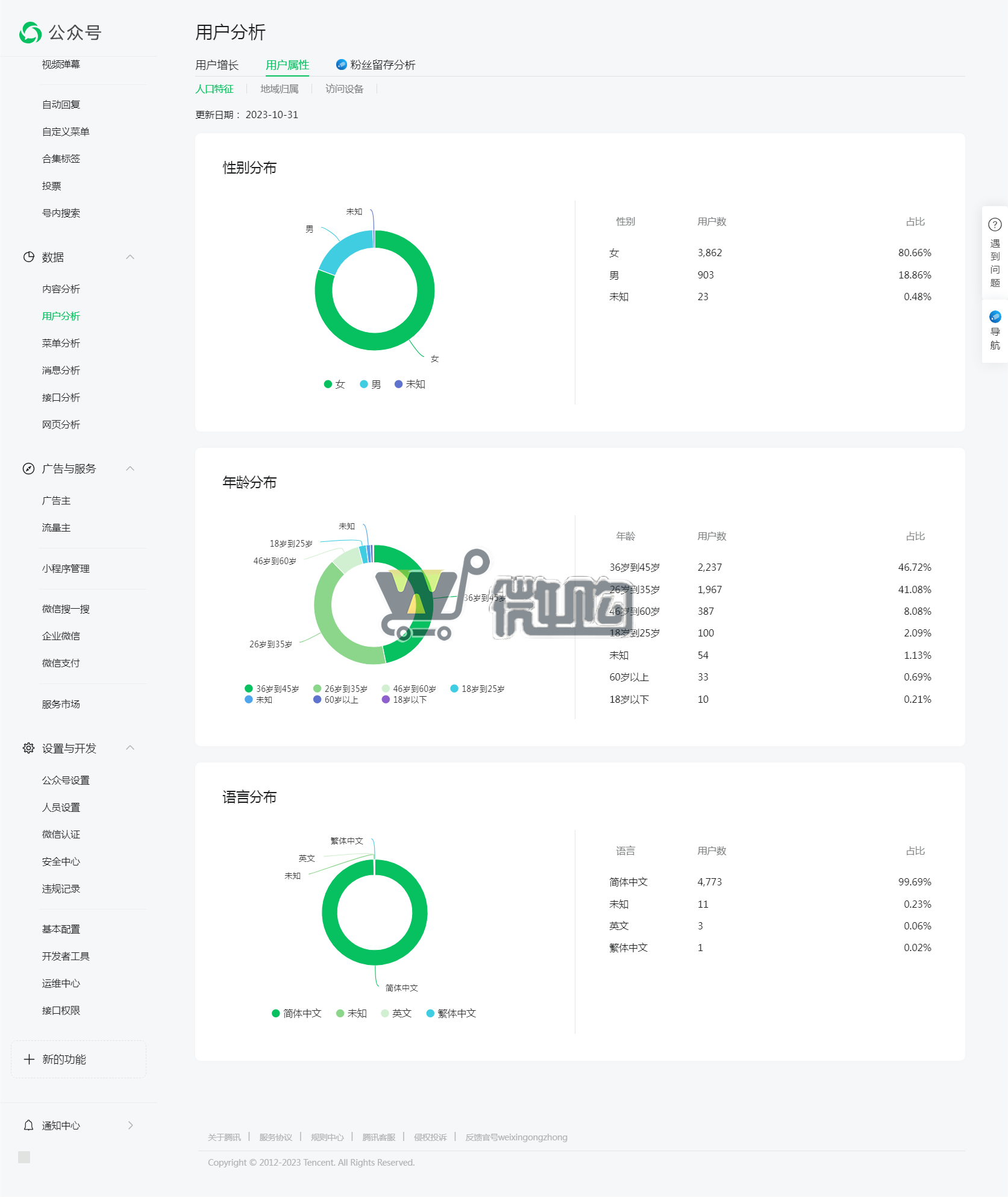Switch to the 用户增长 tab

217,65
